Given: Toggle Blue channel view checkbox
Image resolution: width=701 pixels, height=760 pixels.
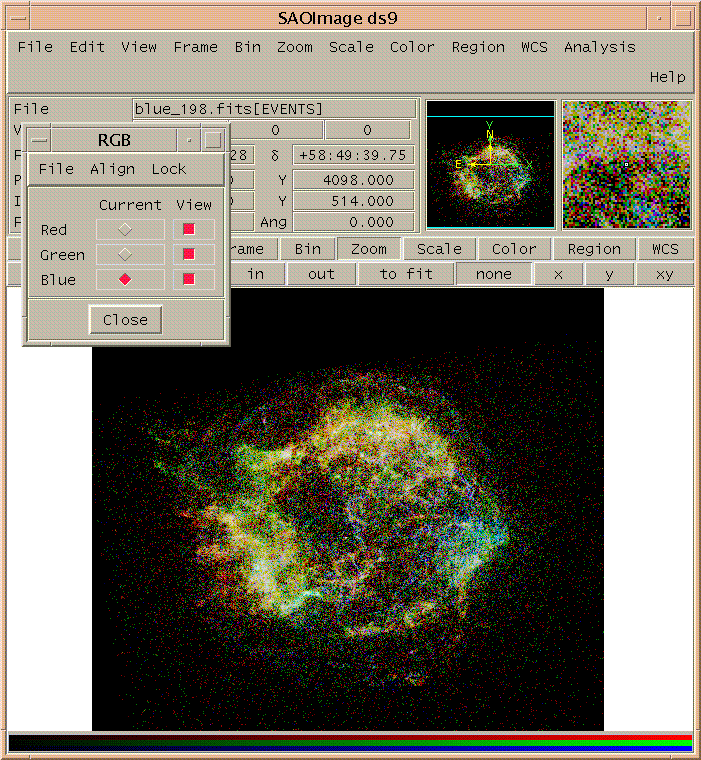Looking at the screenshot, I should tap(189, 279).
